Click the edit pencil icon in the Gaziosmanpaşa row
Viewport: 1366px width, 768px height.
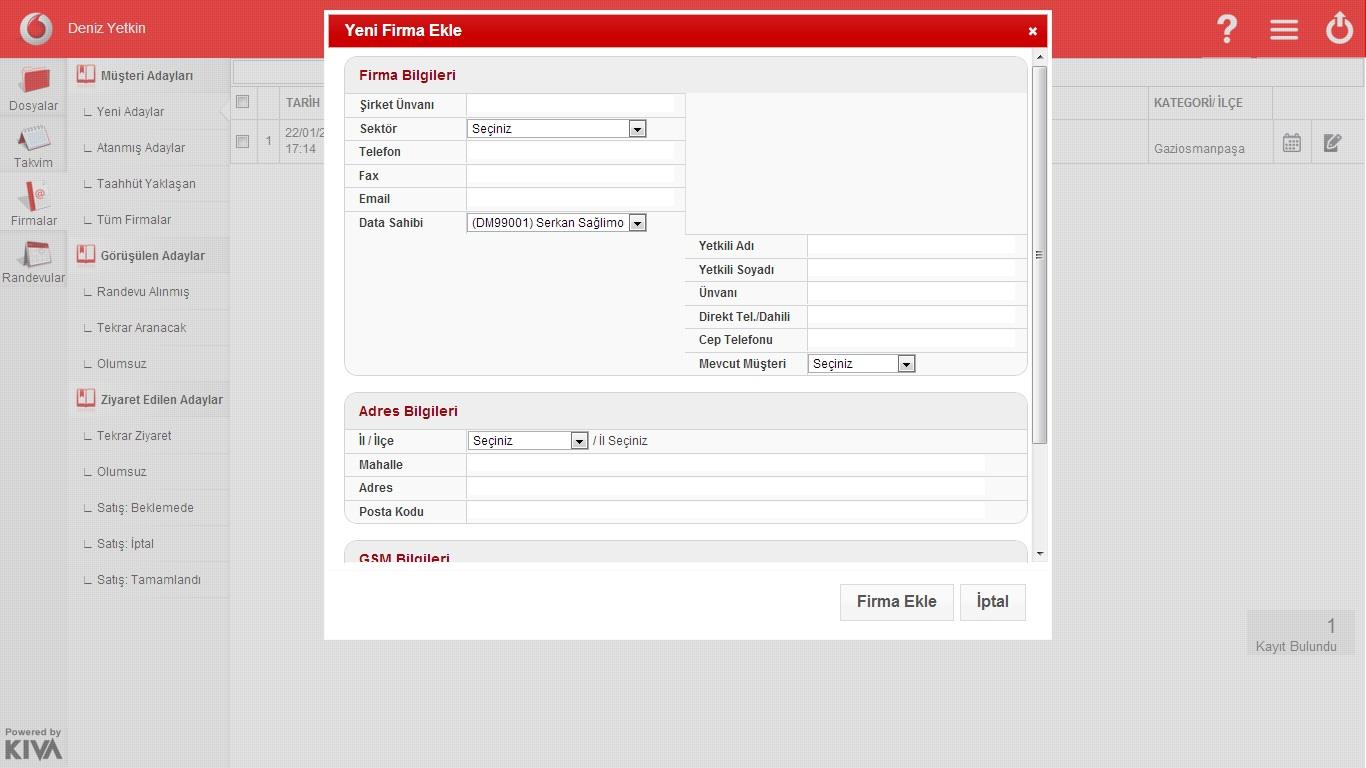1332,143
